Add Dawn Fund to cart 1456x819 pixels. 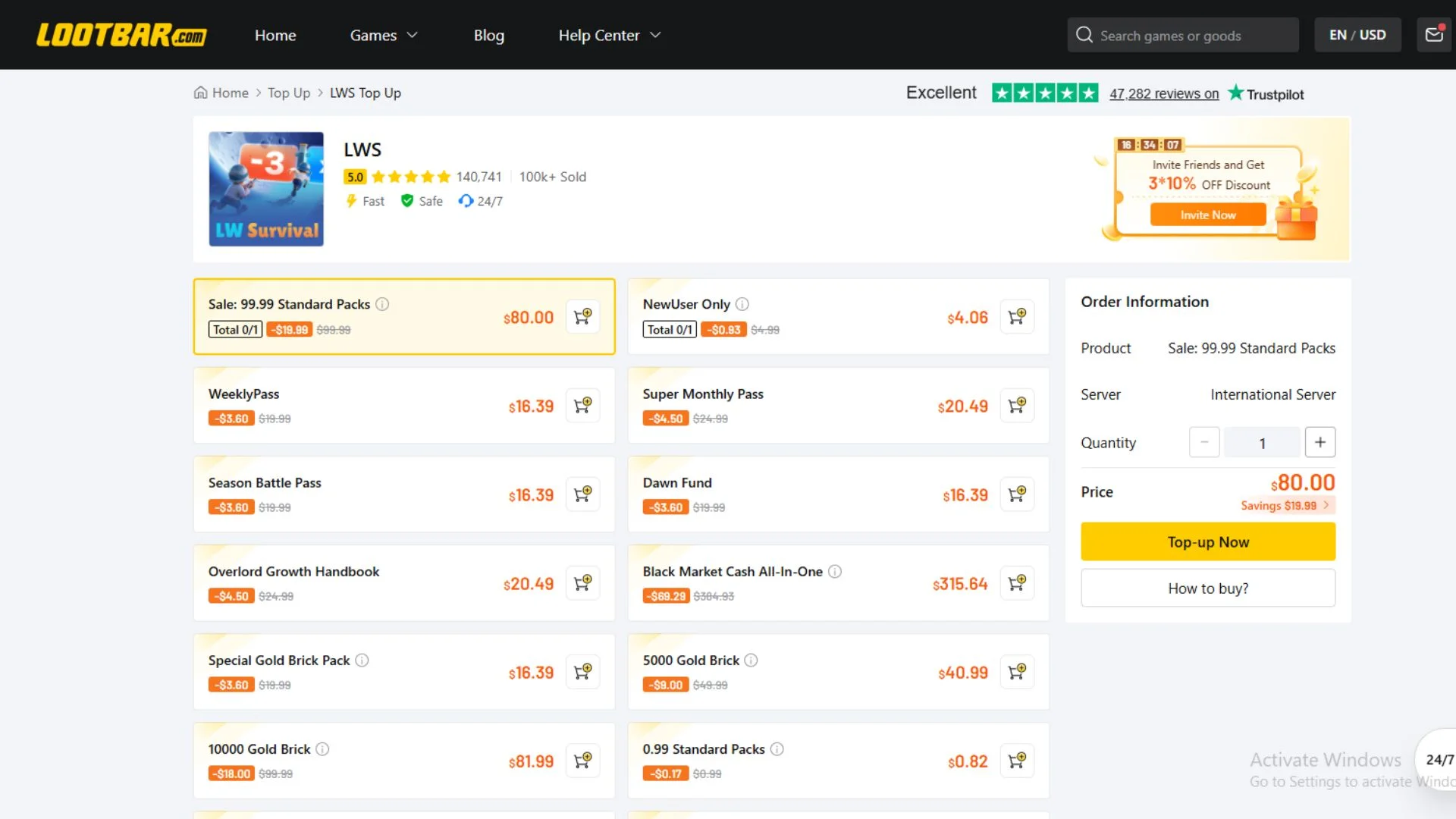(x=1017, y=494)
